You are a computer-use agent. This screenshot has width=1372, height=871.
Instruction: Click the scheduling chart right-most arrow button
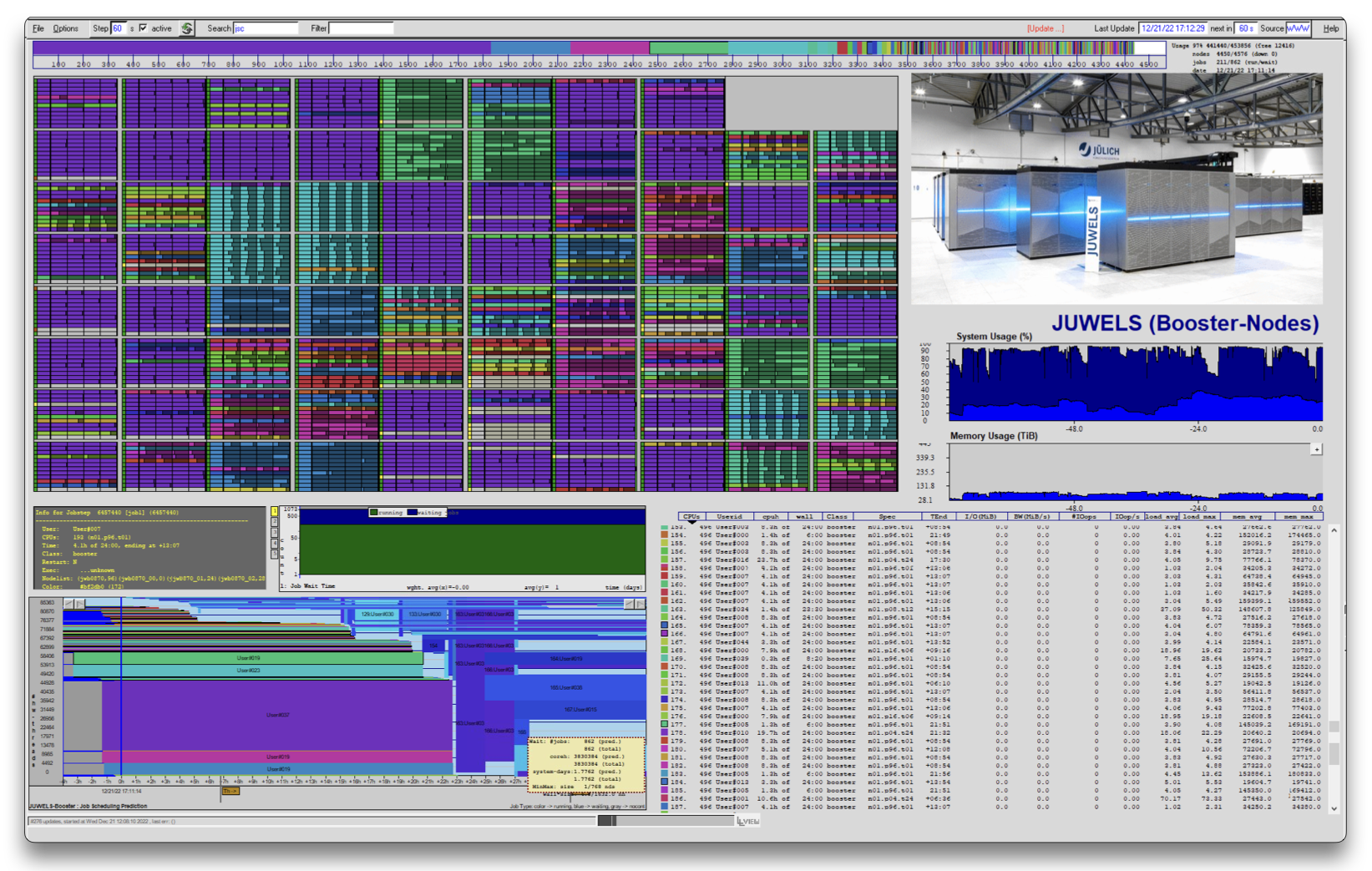coord(640,604)
